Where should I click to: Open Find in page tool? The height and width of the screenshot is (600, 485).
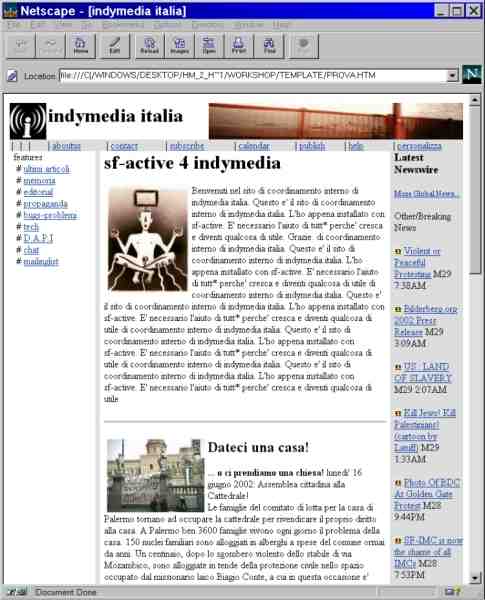(x=269, y=46)
